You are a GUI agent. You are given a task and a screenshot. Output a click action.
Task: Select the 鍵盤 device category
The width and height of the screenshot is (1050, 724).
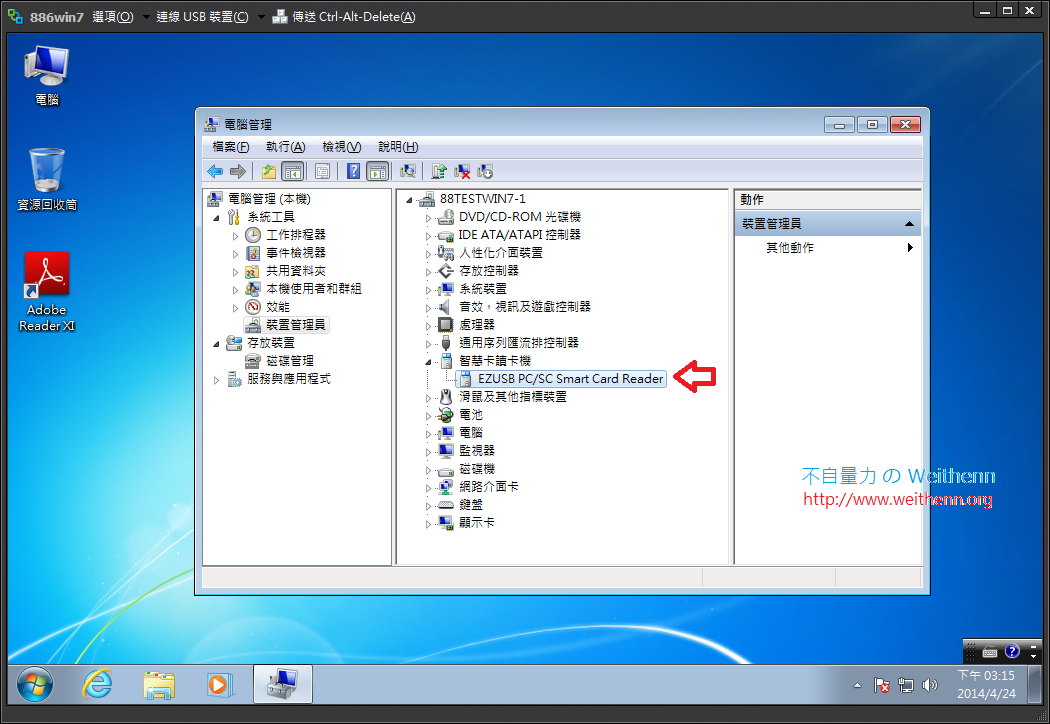click(x=471, y=505)
